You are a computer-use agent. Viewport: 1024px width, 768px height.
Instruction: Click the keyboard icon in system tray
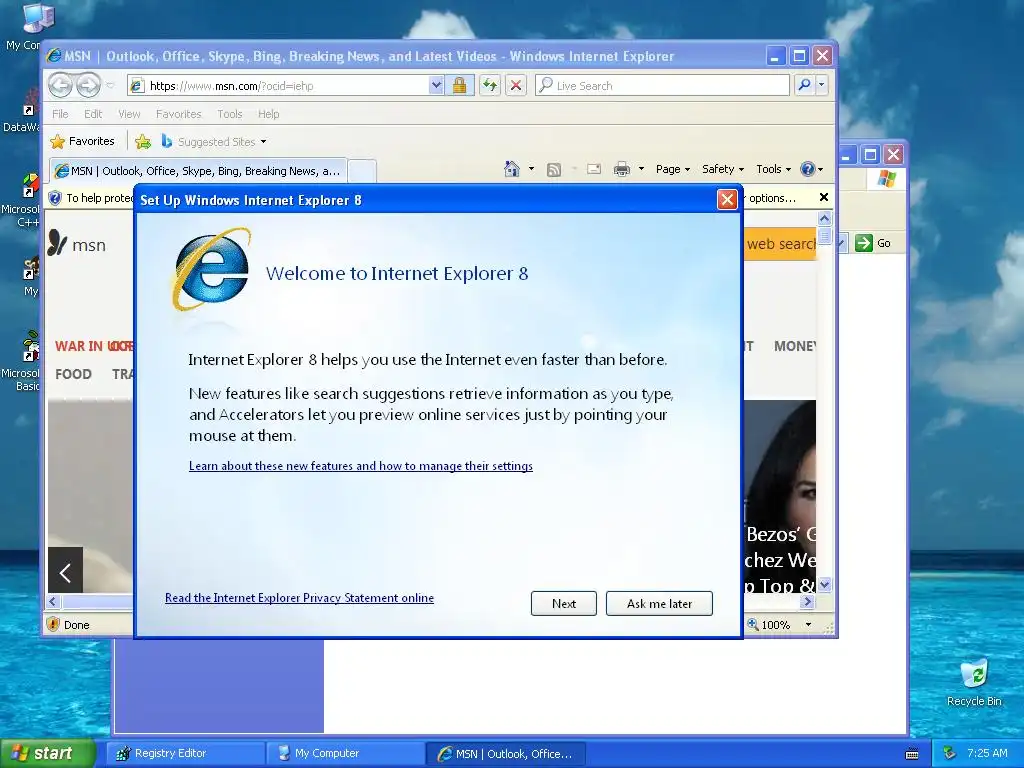coord(912,754)
